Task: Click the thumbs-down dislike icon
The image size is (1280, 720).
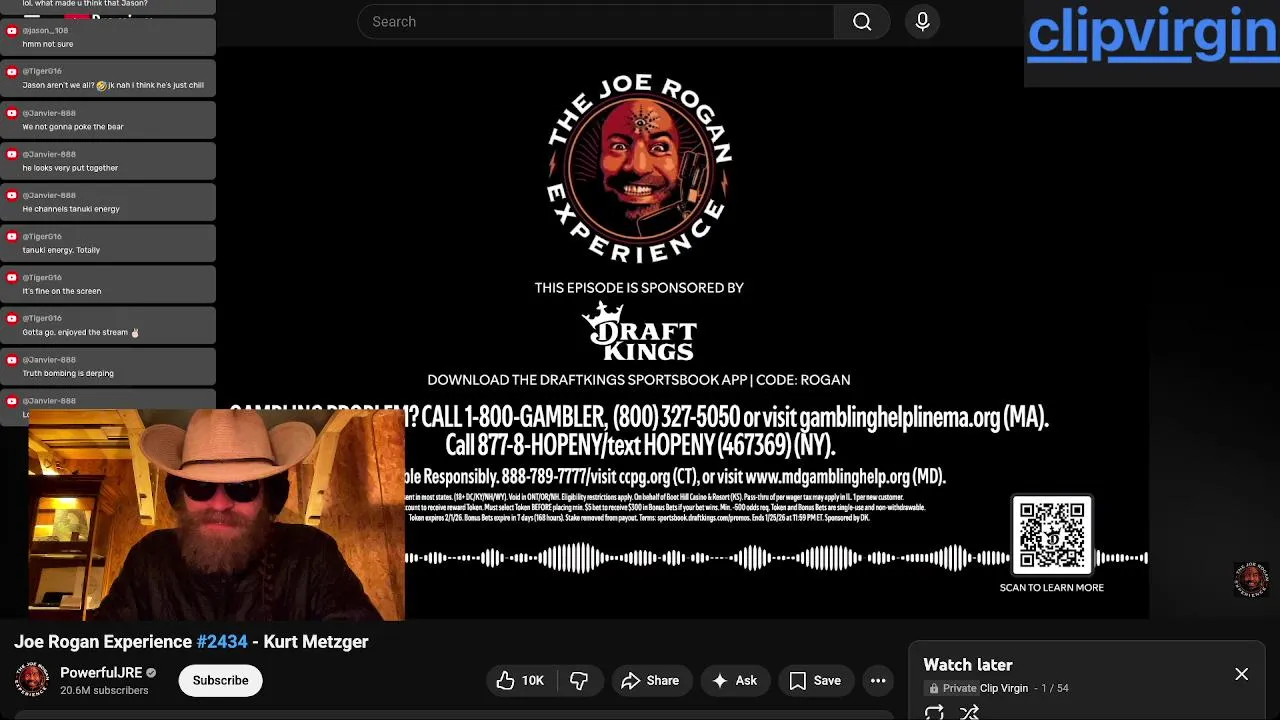Action: coord(579,680)
